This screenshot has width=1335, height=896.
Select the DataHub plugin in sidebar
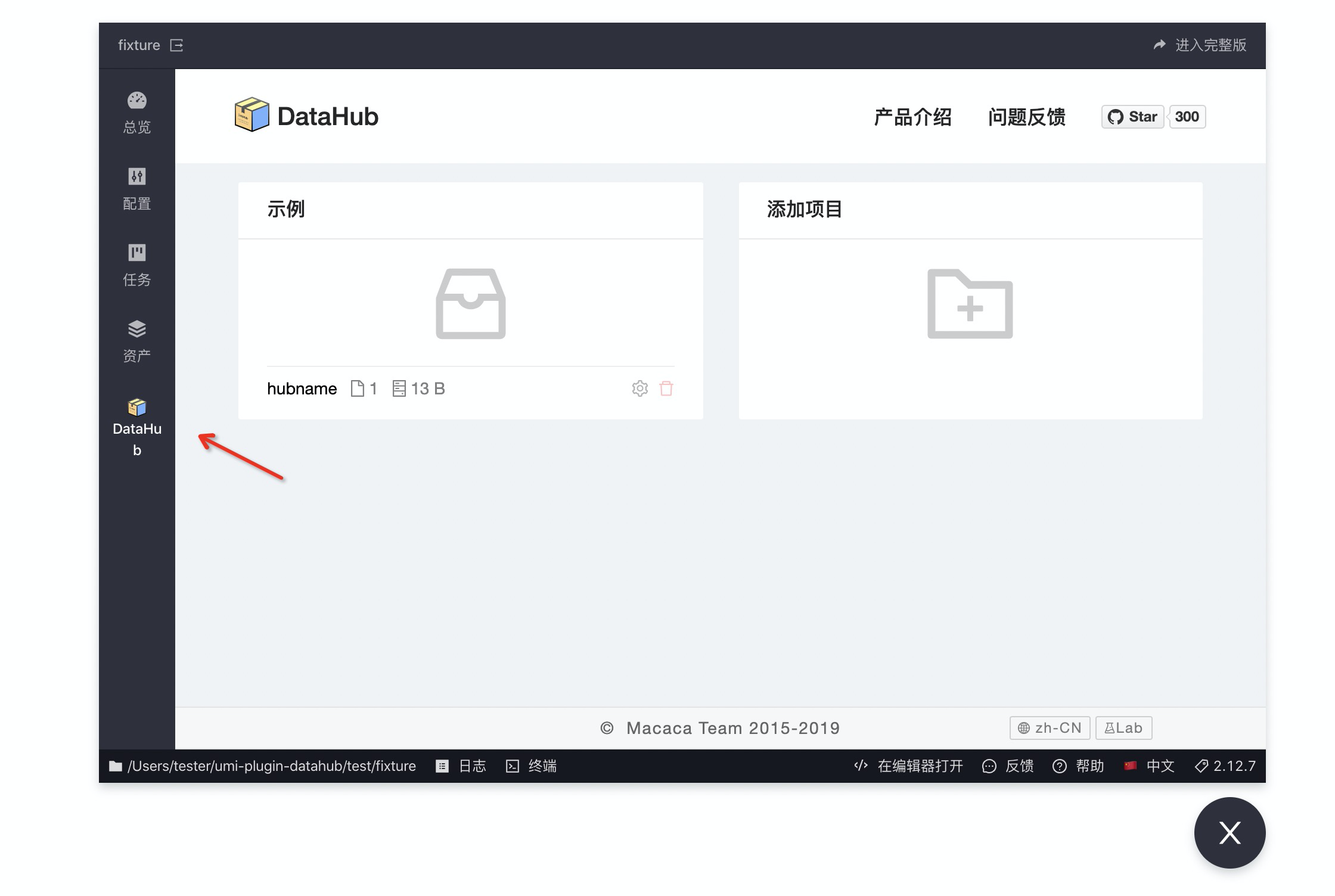pyautogui.click(x=136, y=426)
